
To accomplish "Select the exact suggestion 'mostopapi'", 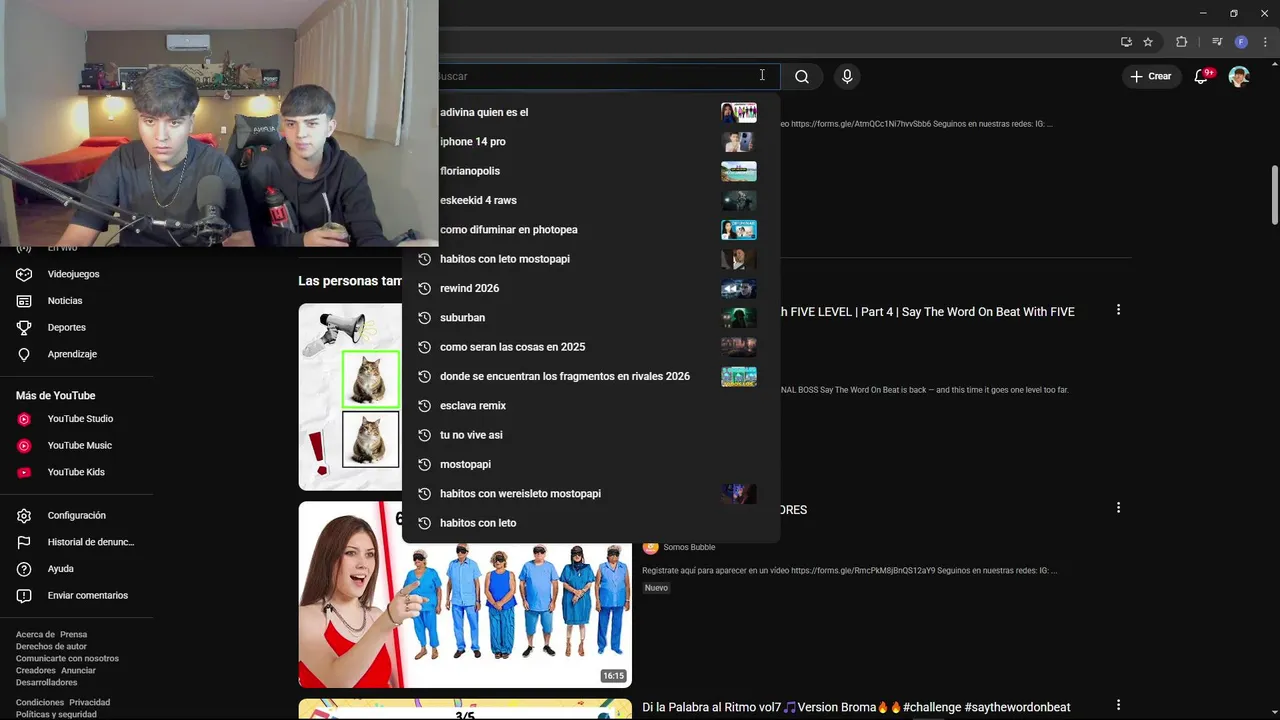I will [590, 464].
